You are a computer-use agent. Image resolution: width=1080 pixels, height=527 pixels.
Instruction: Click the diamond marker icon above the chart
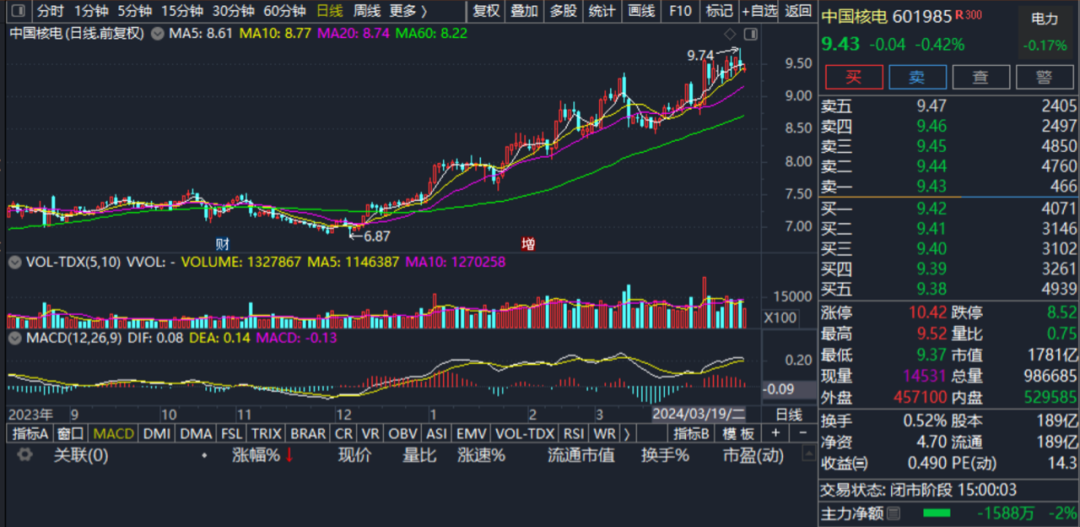tap(731, 33)
